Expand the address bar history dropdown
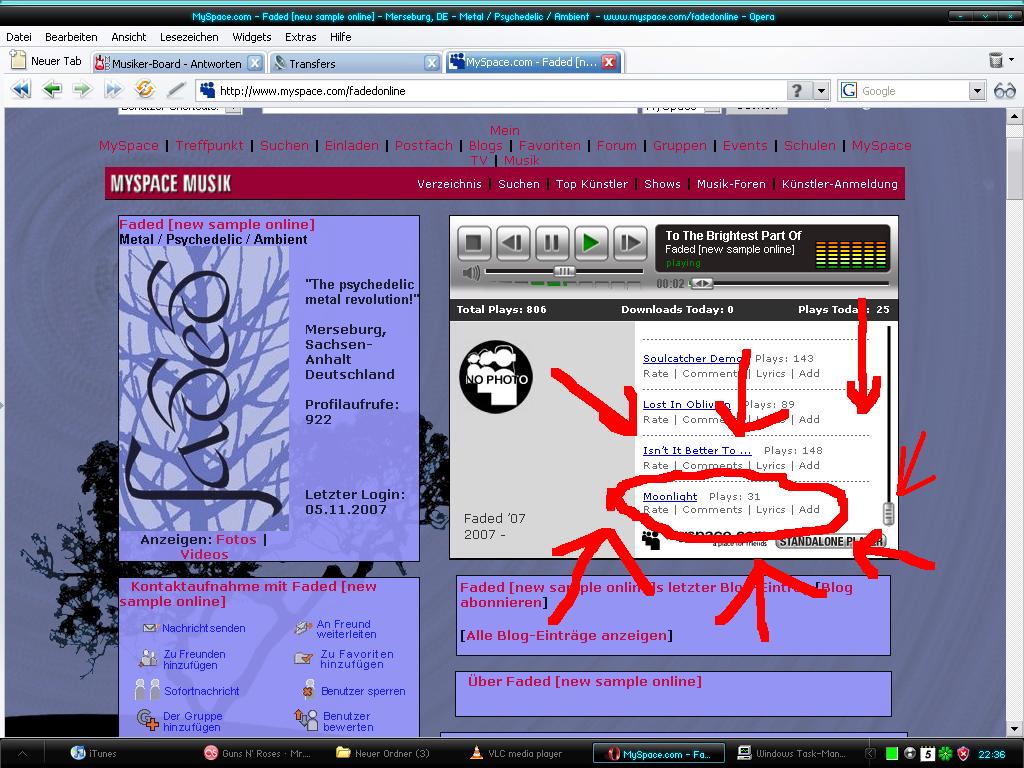 (x=821, y=91)
